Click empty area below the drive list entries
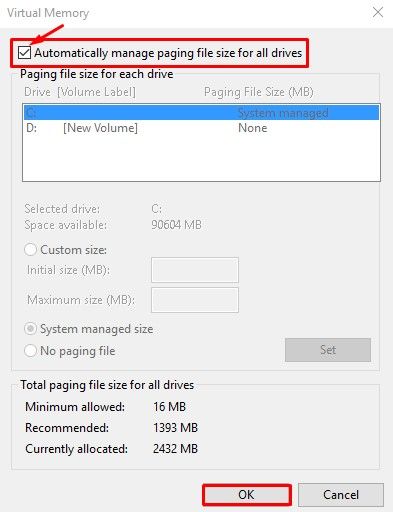Screen dimensions: 393x512 [x=201, y=158]
